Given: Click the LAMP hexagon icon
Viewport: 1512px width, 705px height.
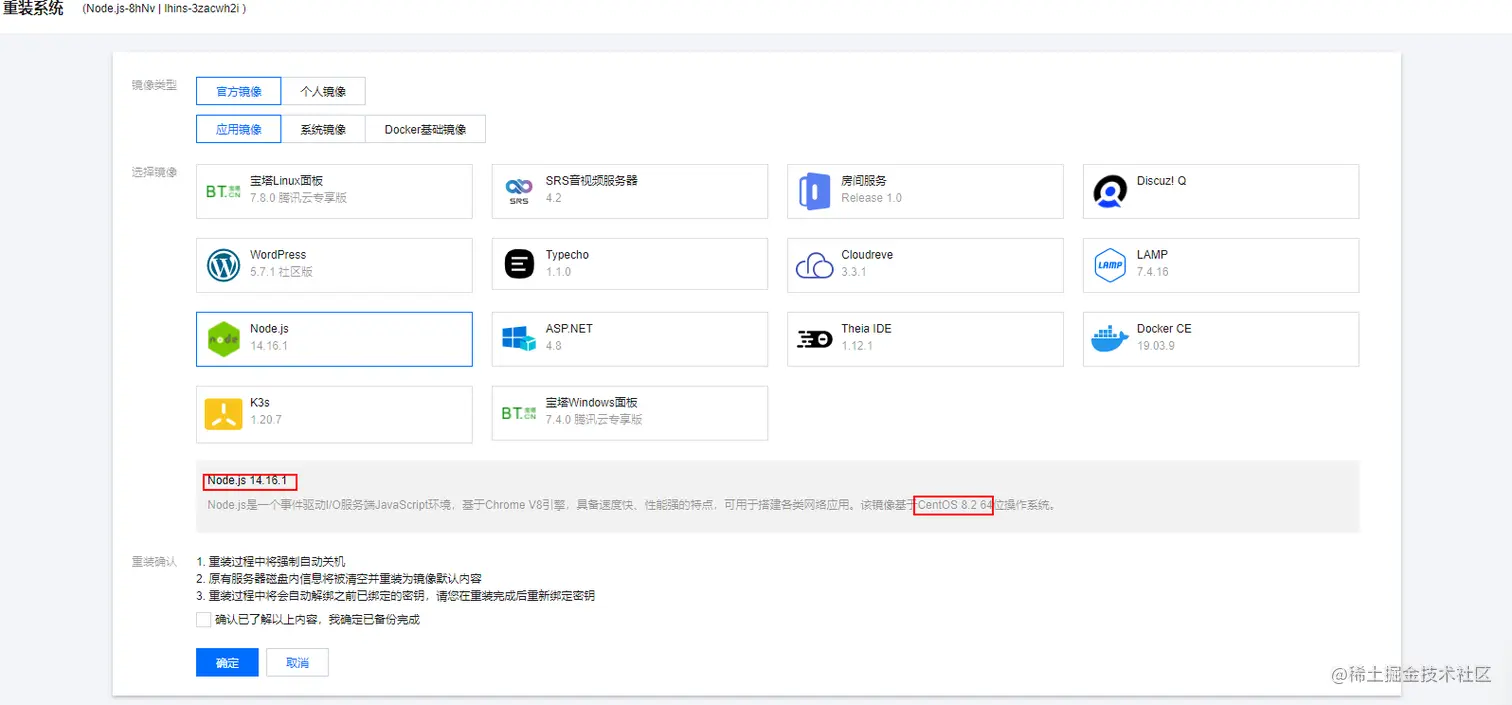Looking at the screenshot, I should [1110, 265].
